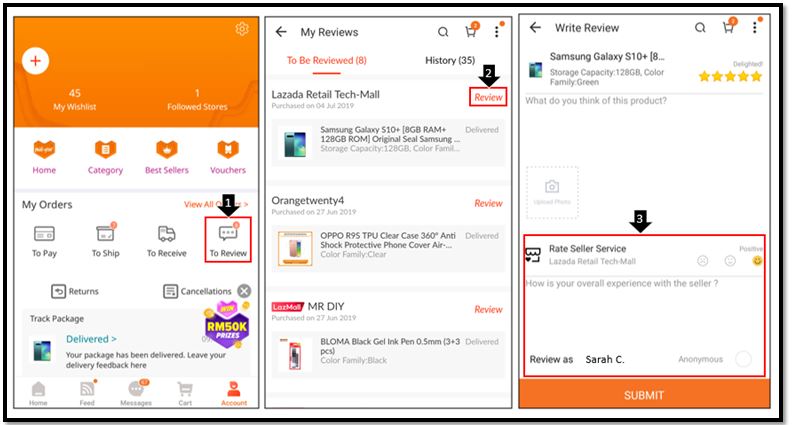
Task: Switch to the History (35) tab
Action: click(x=450, y=61)
